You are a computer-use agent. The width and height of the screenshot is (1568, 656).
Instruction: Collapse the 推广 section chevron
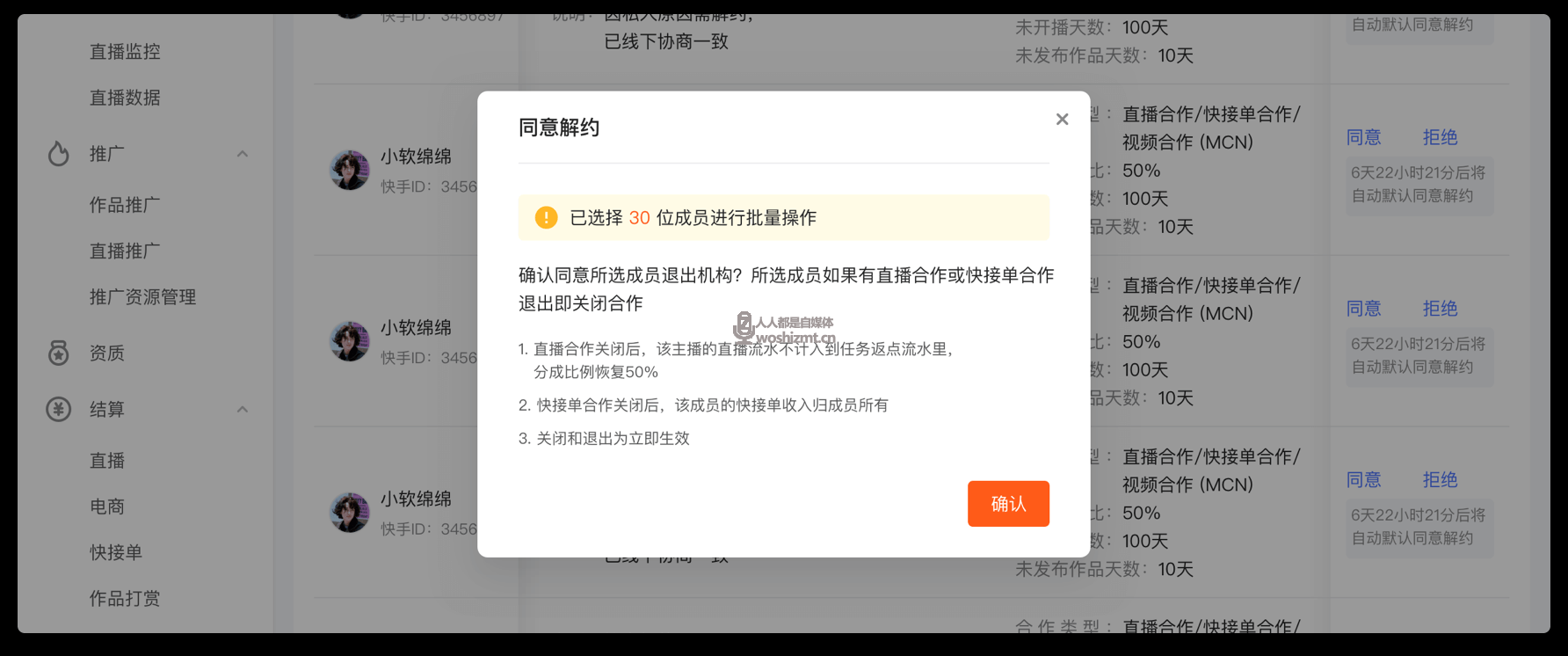243,154
